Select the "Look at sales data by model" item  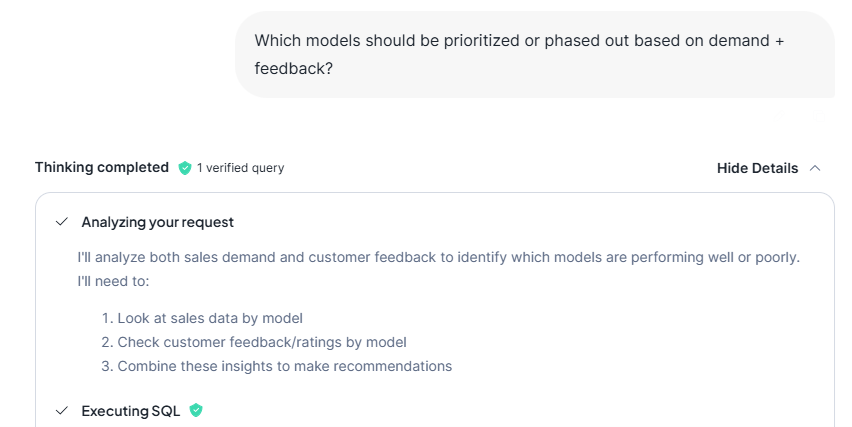point(210,318)
